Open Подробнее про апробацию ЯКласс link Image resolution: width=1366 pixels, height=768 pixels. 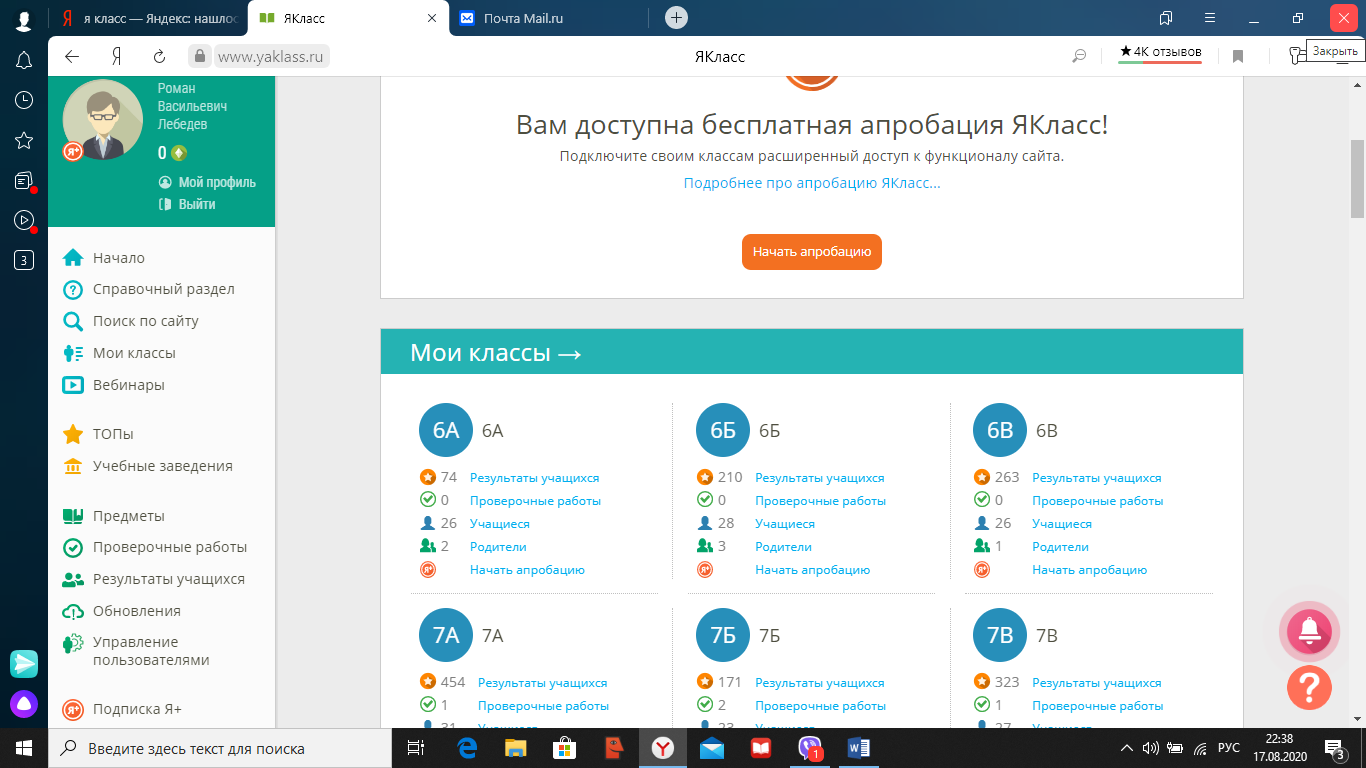(811, 183)
